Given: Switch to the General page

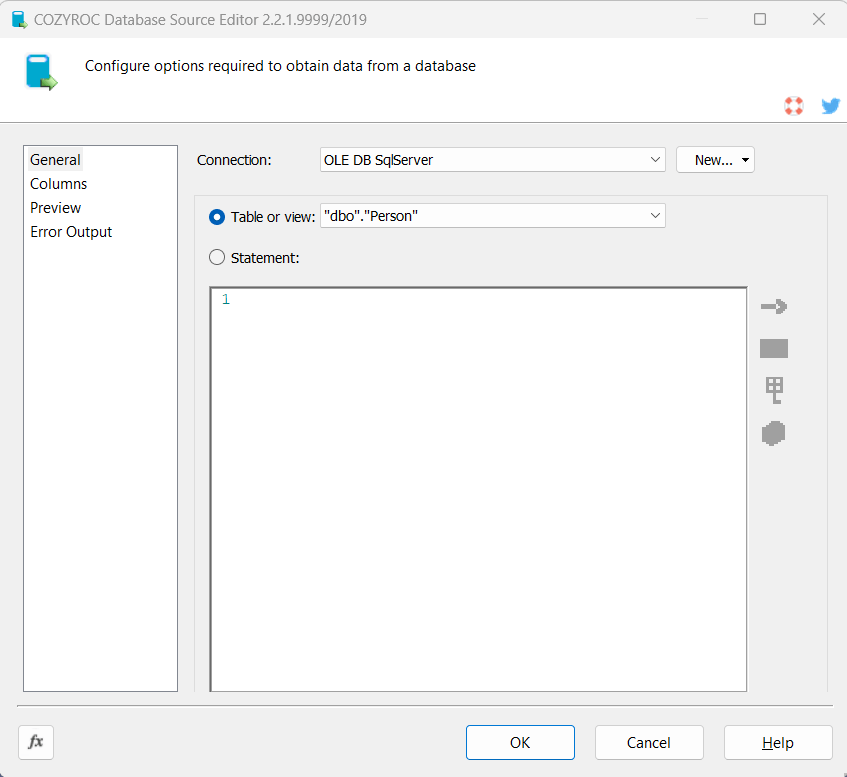Looking at the screenshot, I should point(55,160).
